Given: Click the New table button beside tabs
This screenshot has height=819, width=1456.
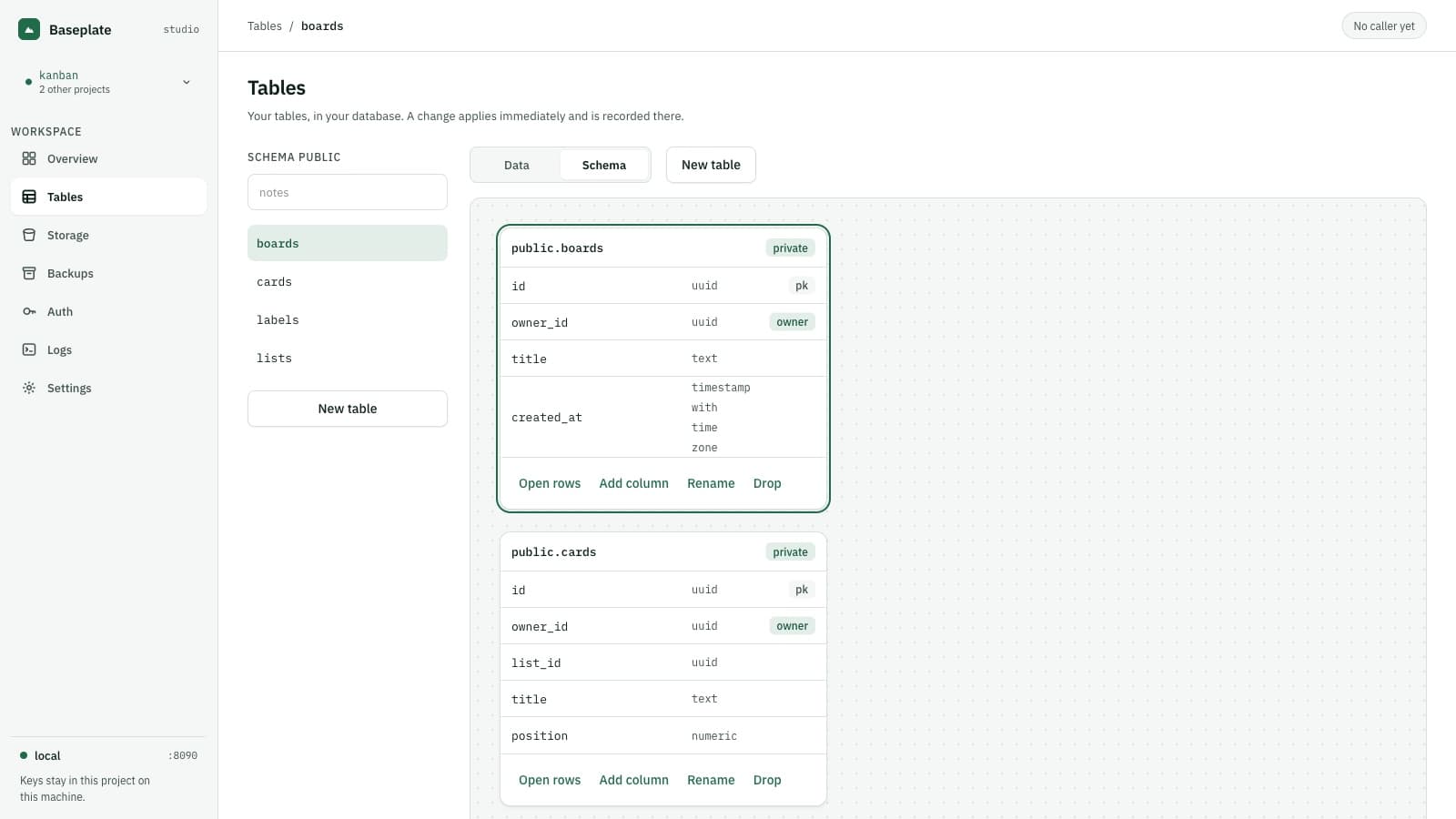Looking at the screenshot, I should 711,165.
